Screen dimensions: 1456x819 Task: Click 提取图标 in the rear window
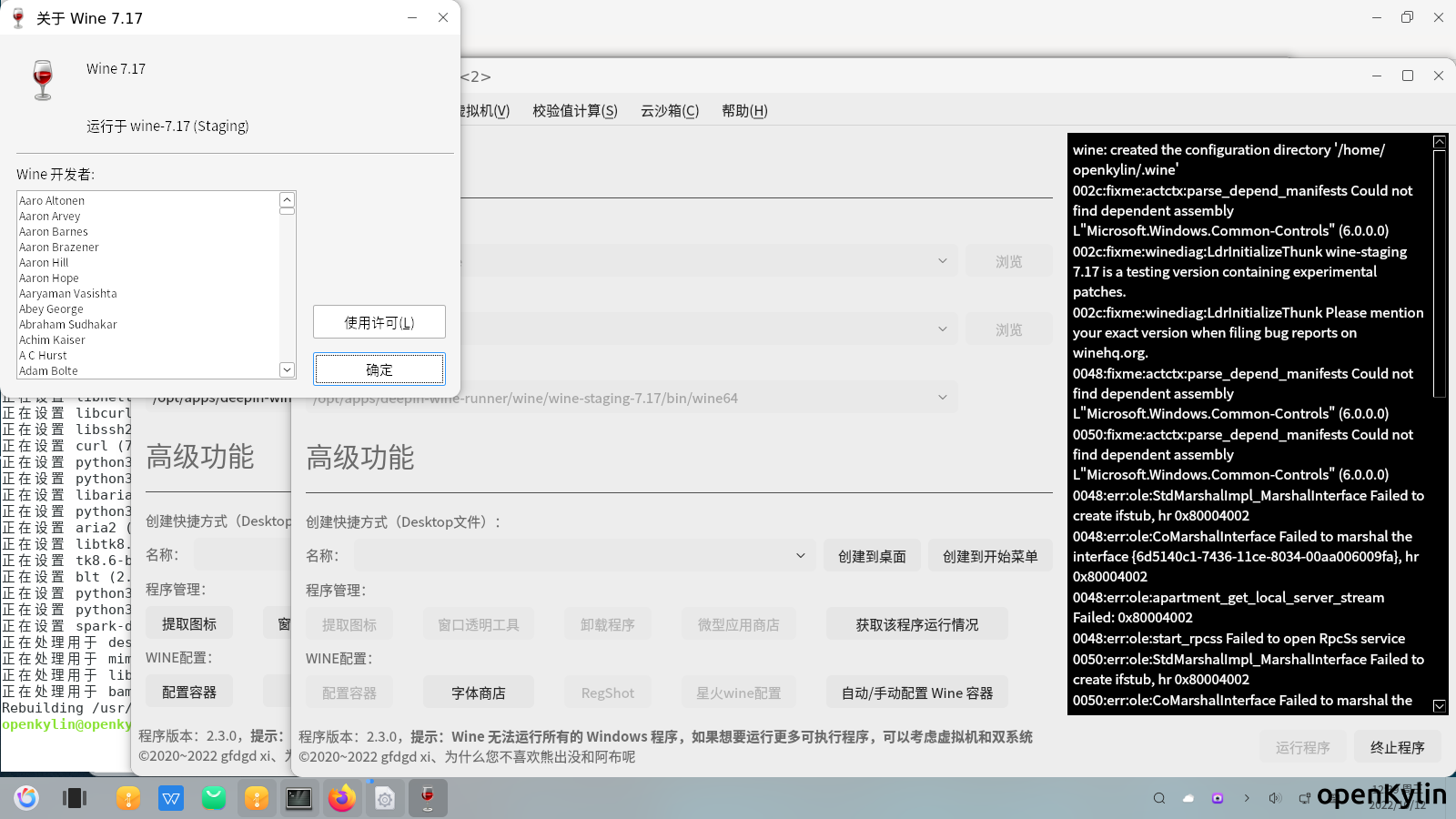[189, 623]
